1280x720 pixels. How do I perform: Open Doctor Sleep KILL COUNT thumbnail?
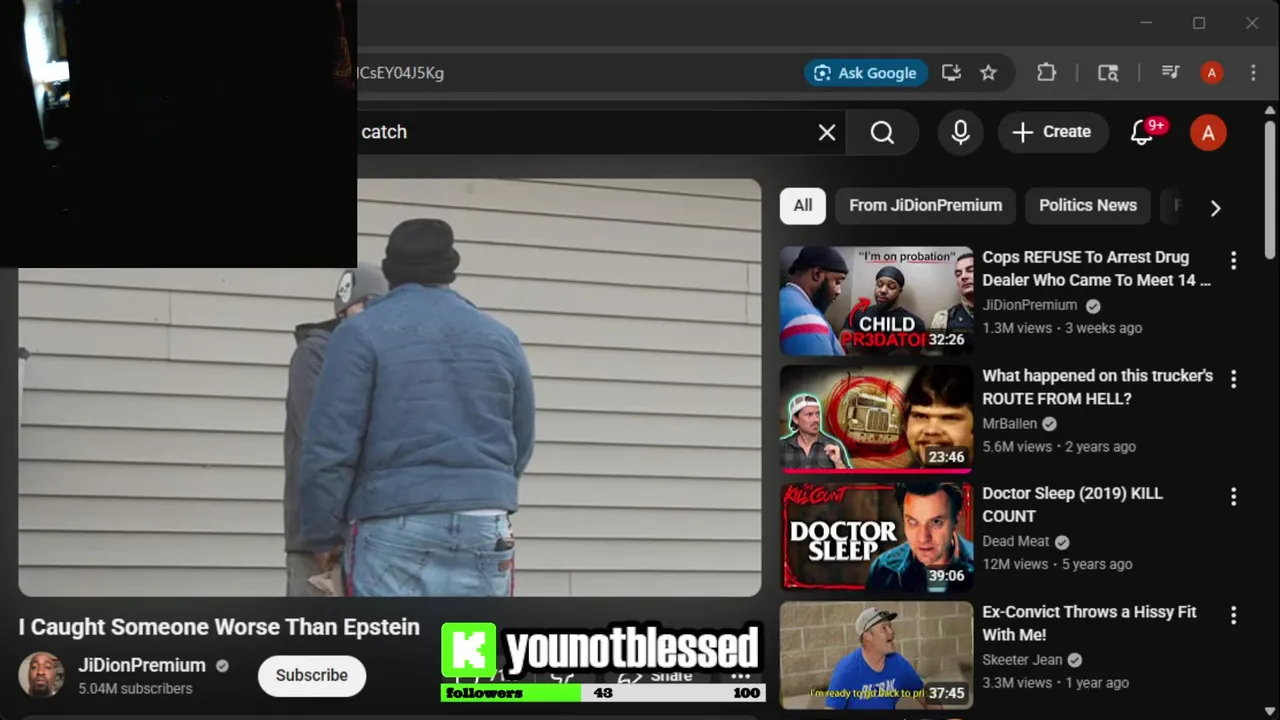(876, 536)
